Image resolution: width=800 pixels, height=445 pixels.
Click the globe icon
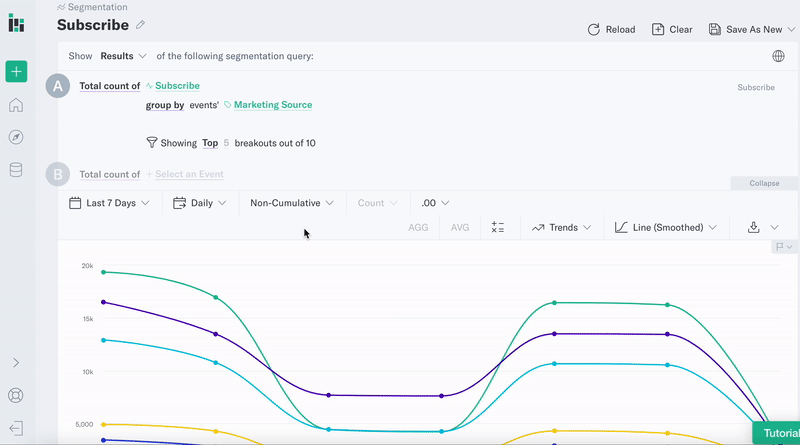[x=778, y=56]
